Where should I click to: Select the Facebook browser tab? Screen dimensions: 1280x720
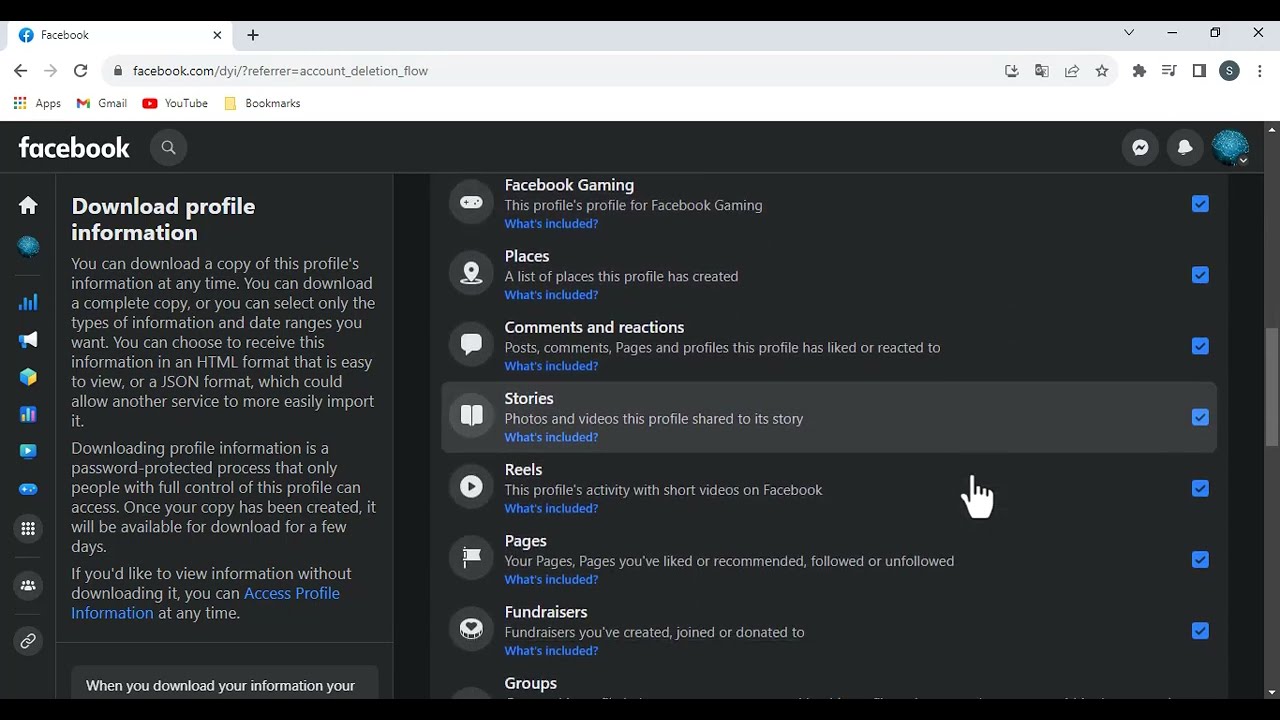(x=120, y=35)
